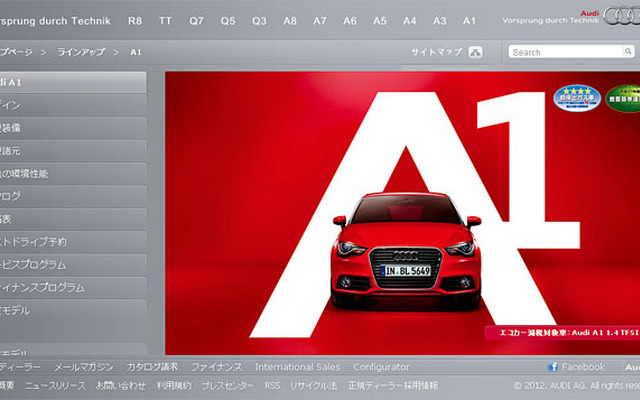This screenshot has height=400, width=640.
Task: Open the ニュースリリース footer link
Action: tap(56, 385)
